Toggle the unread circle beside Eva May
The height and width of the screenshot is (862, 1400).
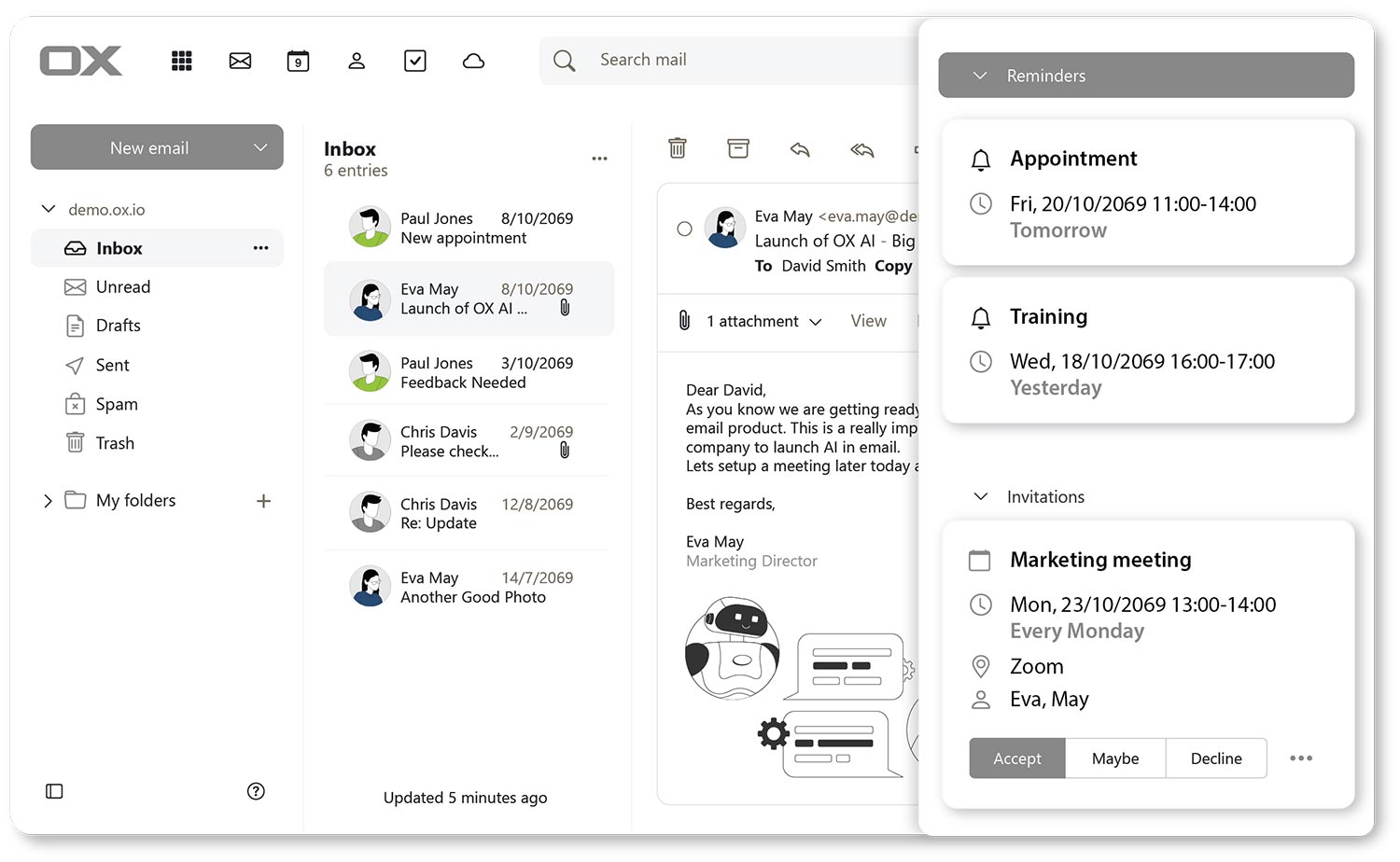[x=684, y=229]
